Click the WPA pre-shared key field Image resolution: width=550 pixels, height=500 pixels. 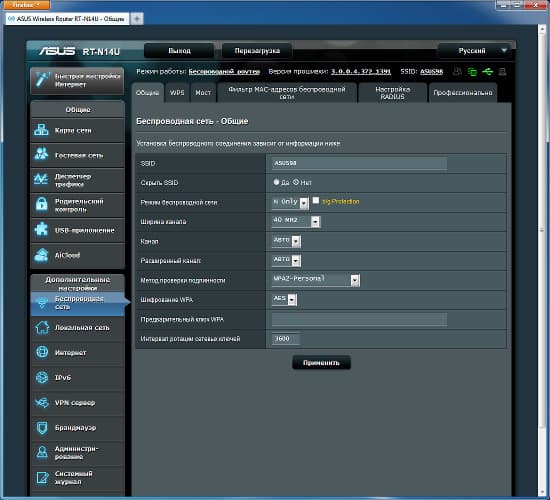pos(359,319)
